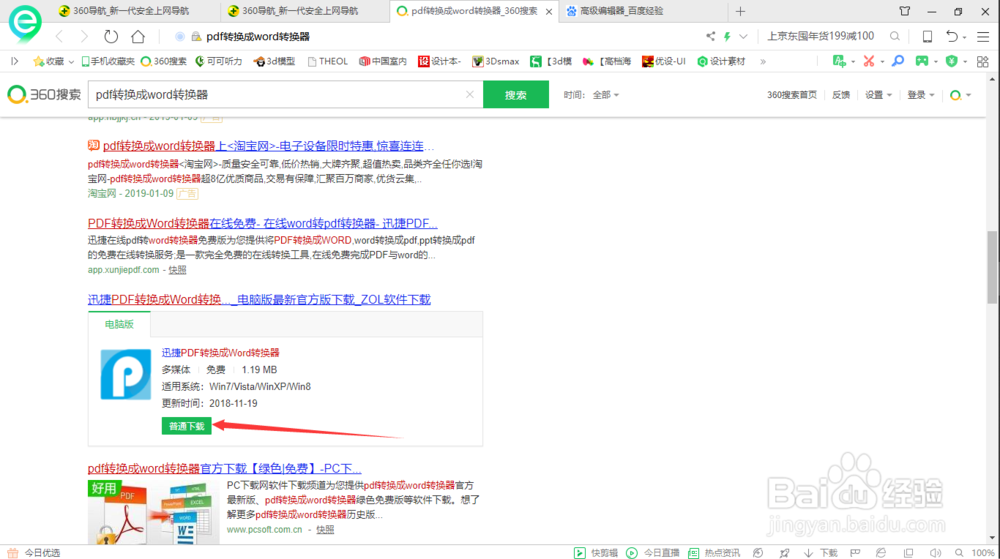This screenshot has height=559, width=1000.
Task: Open the 登录 dropdown
Action: click(921, 94)
